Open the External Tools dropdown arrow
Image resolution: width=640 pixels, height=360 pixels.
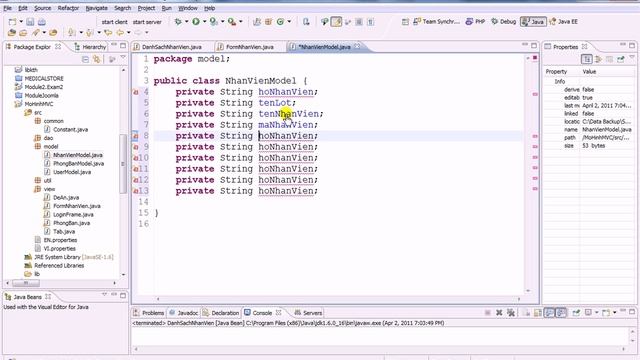pos(240,22)
